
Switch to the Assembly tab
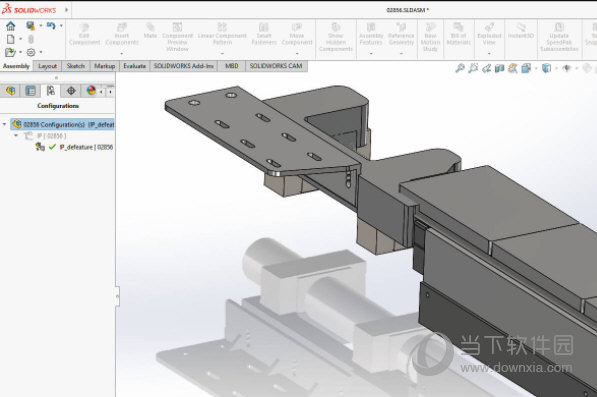pos(16,66)
